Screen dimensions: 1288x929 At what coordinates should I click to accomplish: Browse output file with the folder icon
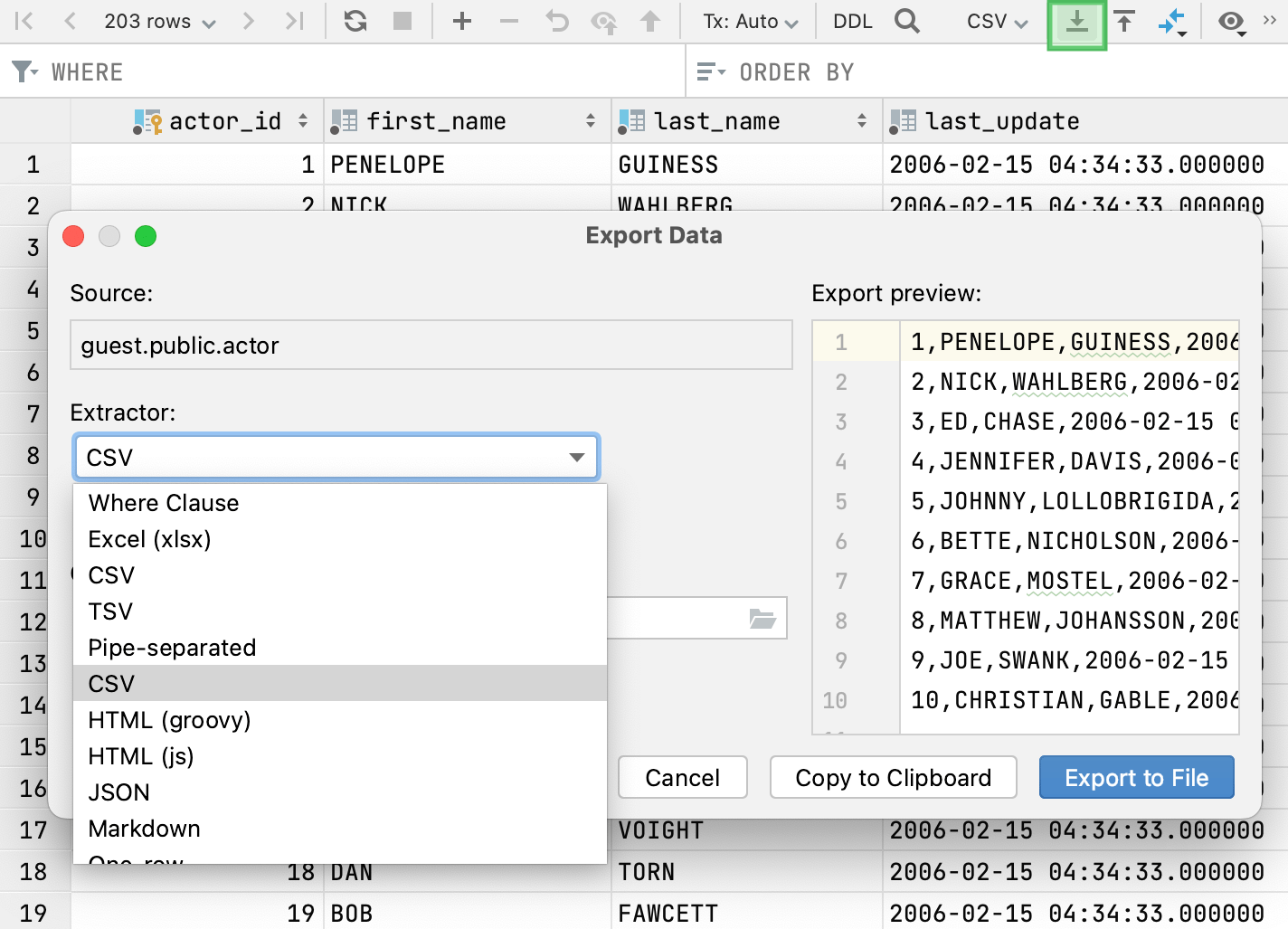[762, 618]
